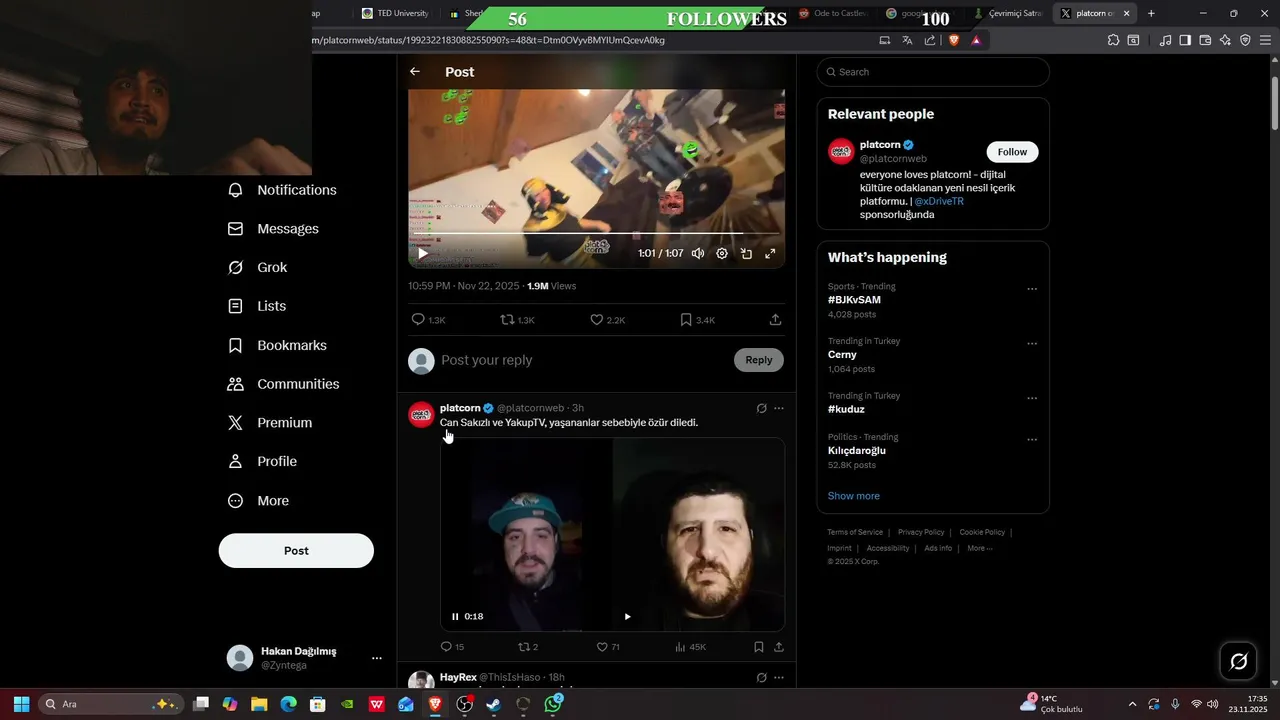Play the top video
This screenshot has height=720, width=1280.
click(x=422, y=254)
